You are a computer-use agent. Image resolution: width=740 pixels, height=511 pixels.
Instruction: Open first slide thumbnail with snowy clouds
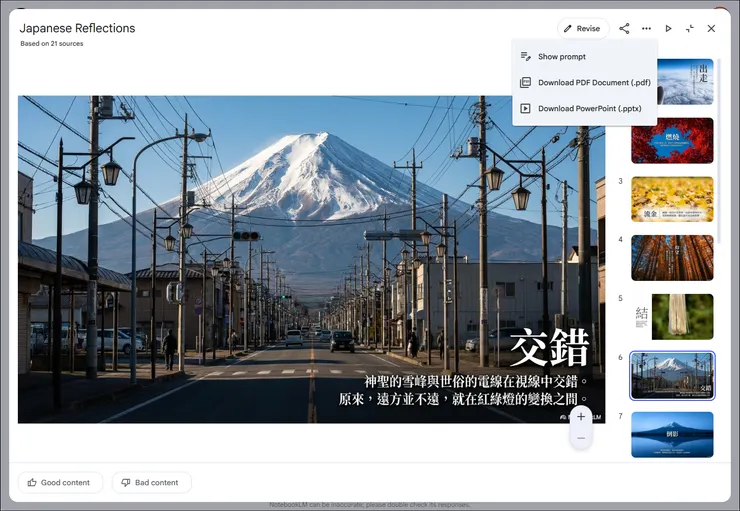point(685,82)
